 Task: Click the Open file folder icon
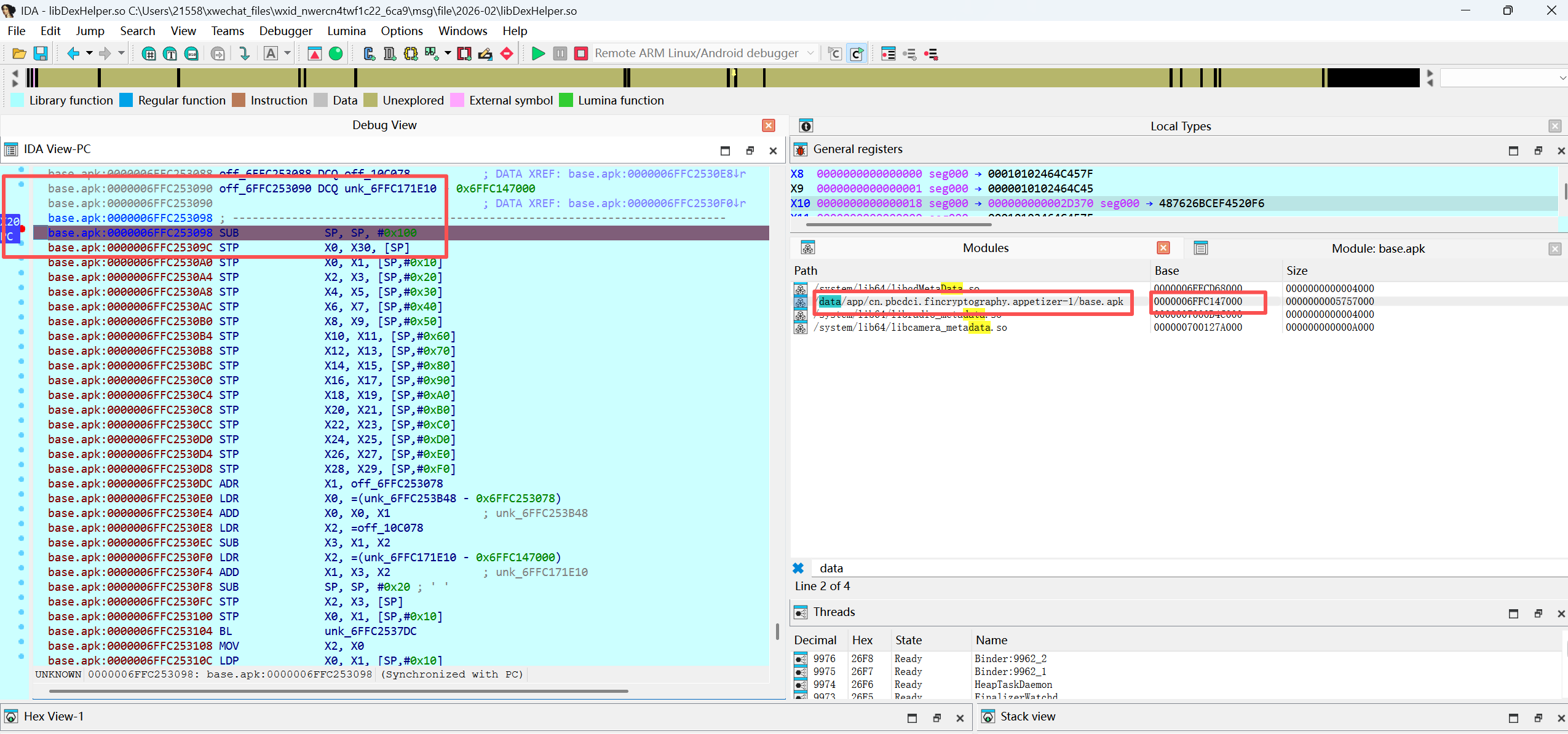click(19, 54)
